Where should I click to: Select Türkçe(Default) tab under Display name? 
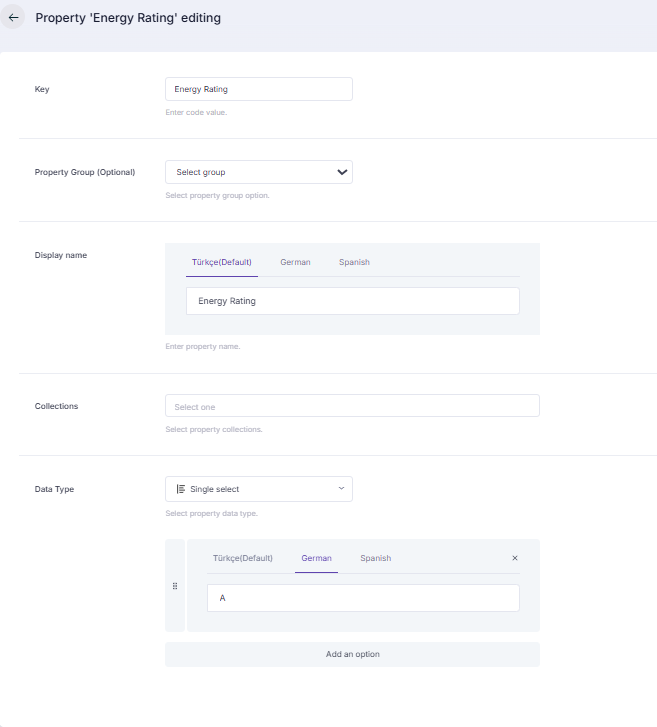click(x=222, y=262)
